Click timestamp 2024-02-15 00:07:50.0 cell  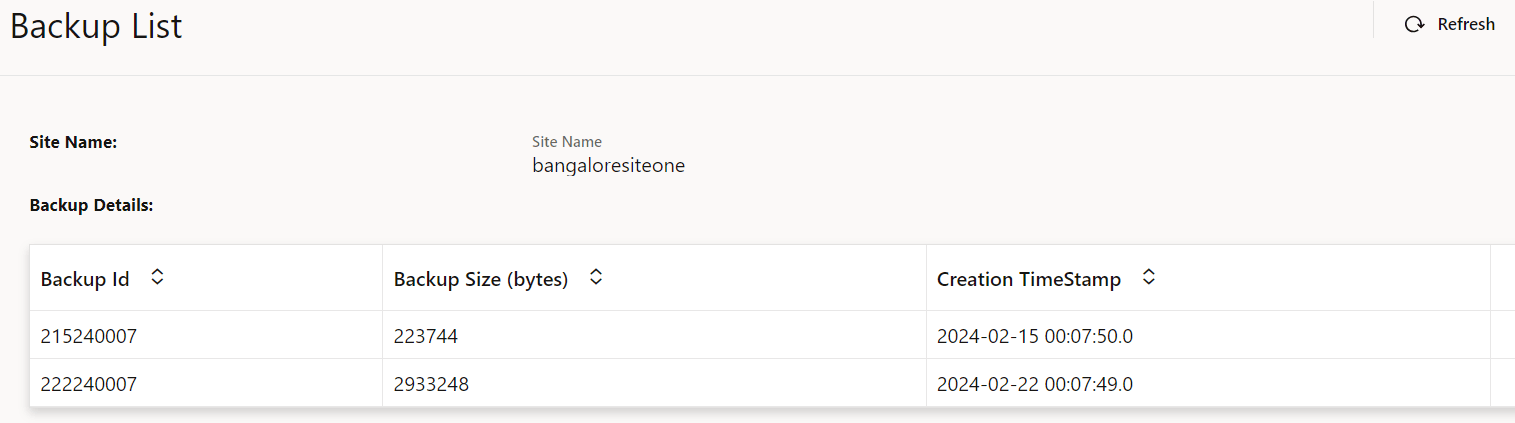[x=1035, y=337]
